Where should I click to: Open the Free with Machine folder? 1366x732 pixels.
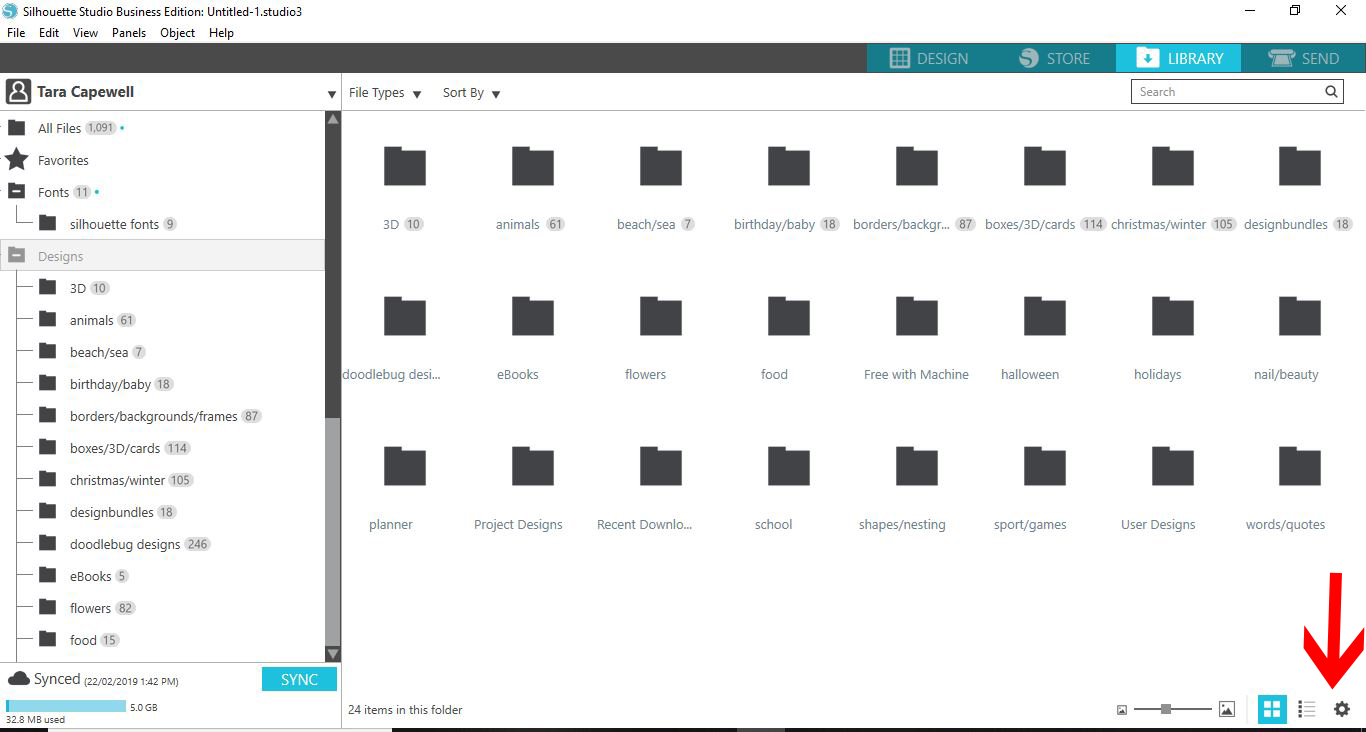917,316
